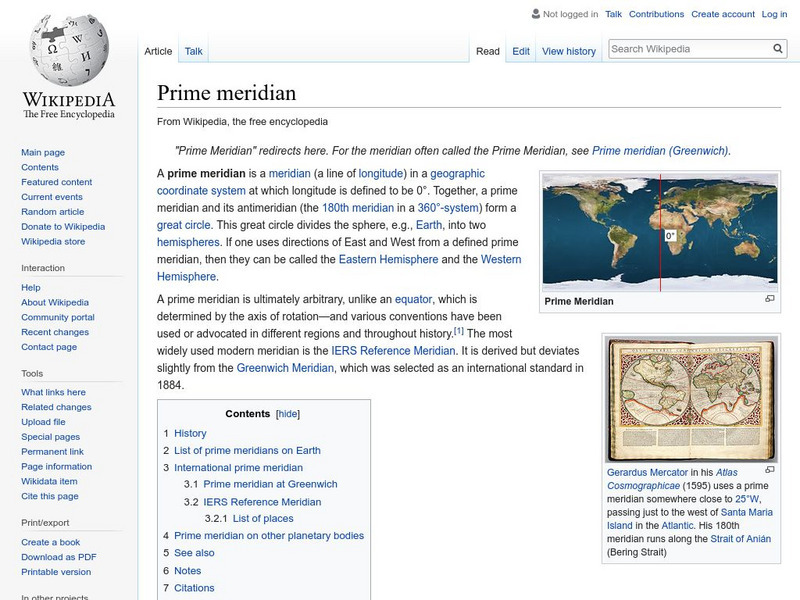Copy the Permanent link
Image resolution: width=800 pixels, height=600 pixels.
pyautogui.click(x=53, y=451)
